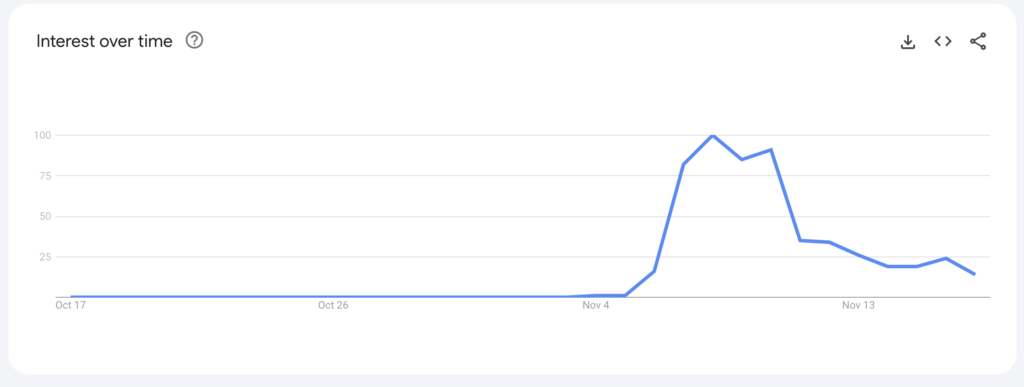Download the chart data as CSV

tap(908, 42)
